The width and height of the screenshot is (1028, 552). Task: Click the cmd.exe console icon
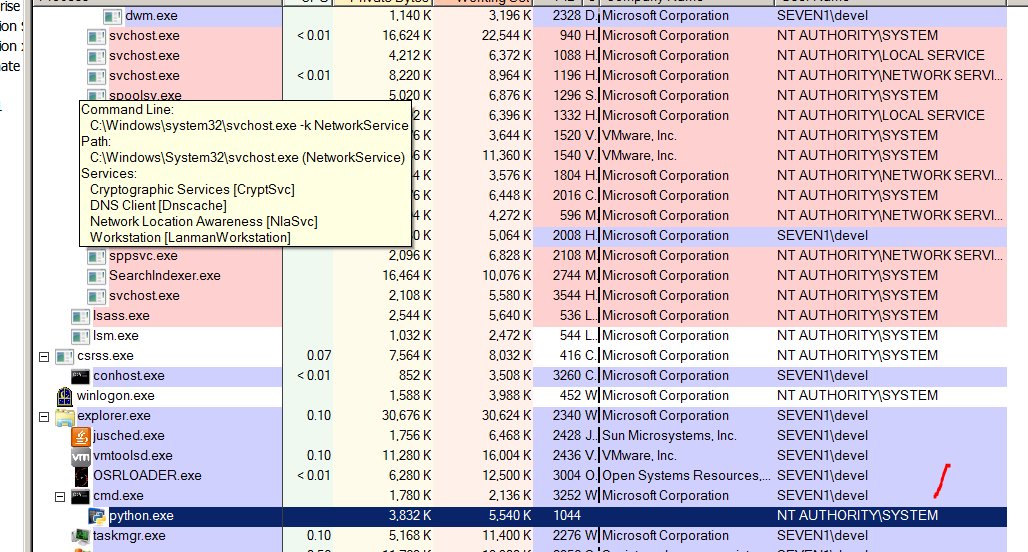(81, 496)
